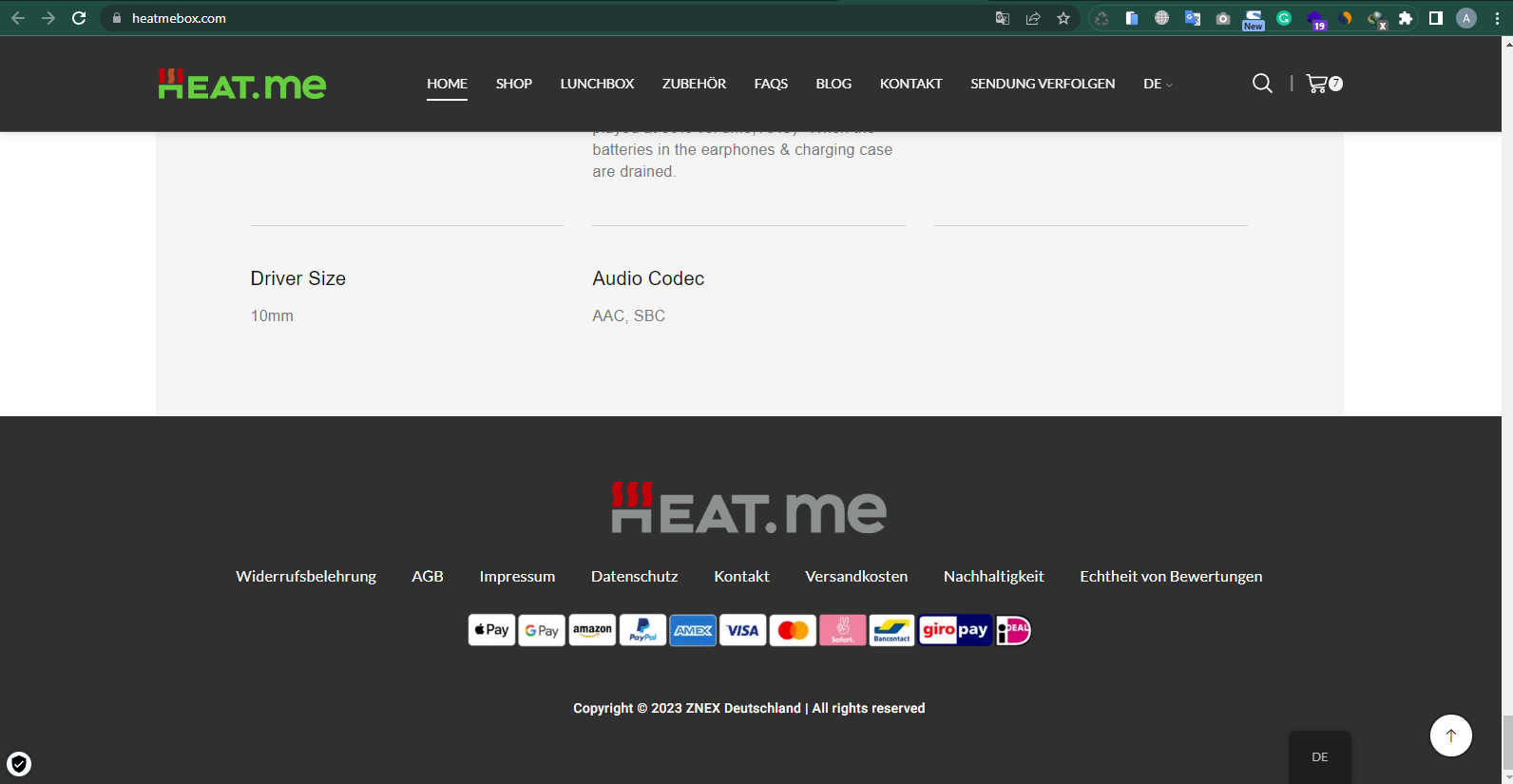Click the giropay payment icon

(x=955, y=630)
